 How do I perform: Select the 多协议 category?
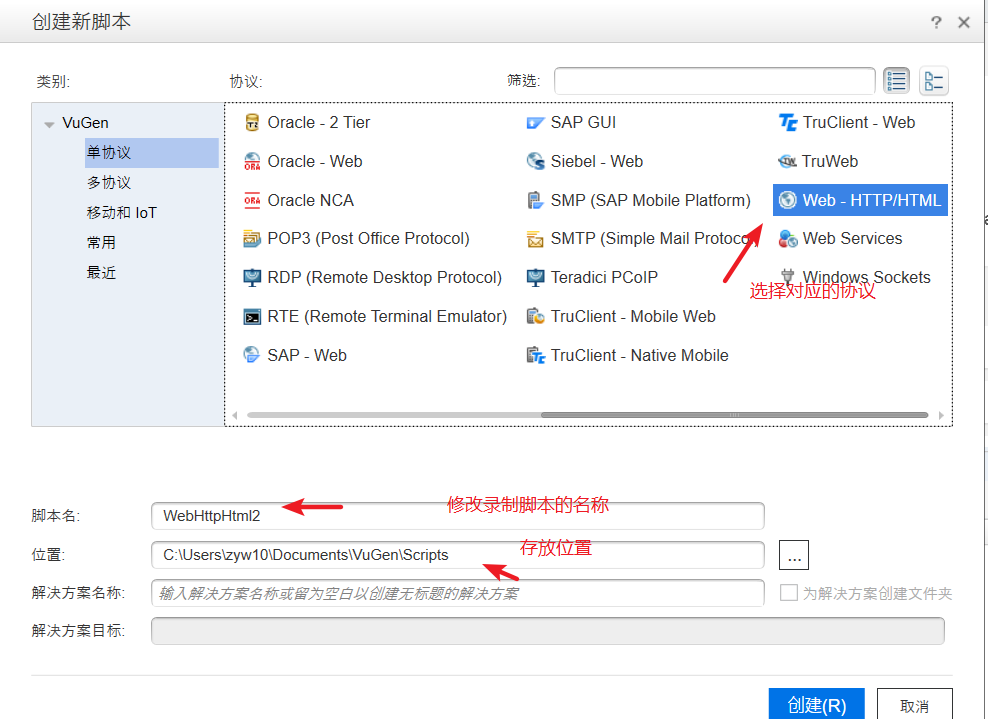(109, 183)
